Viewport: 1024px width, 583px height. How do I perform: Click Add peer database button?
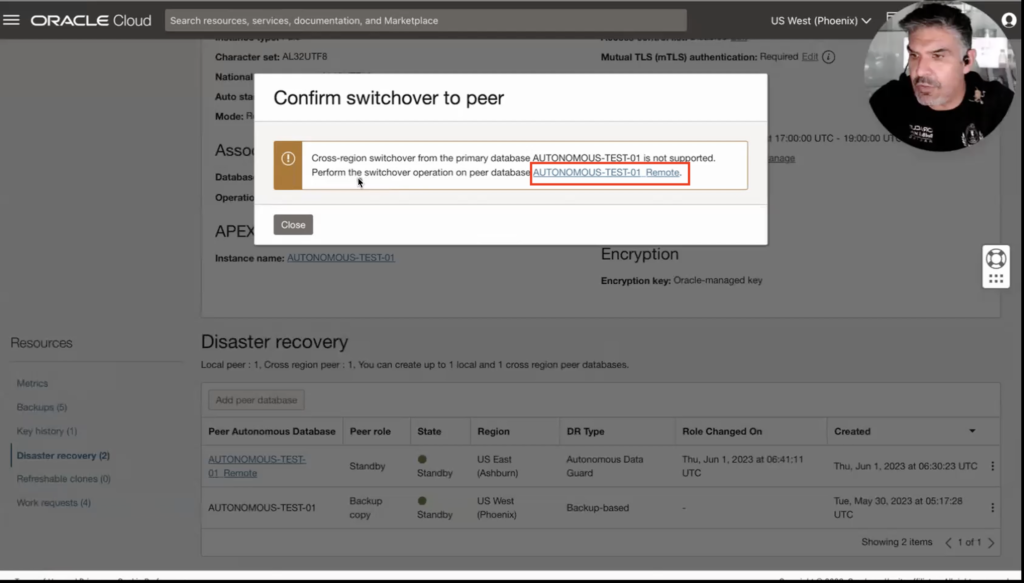pyautogui.click(x=256, y=400)
